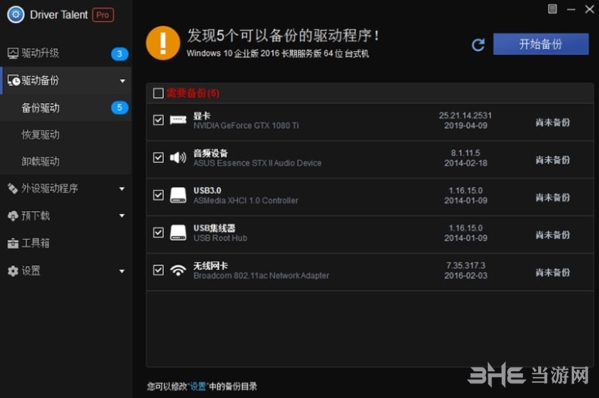The height and width of the screenshot is (398, 599).
Task: Click 尚未备份 status for 显卡
Action: coord(552,122)
